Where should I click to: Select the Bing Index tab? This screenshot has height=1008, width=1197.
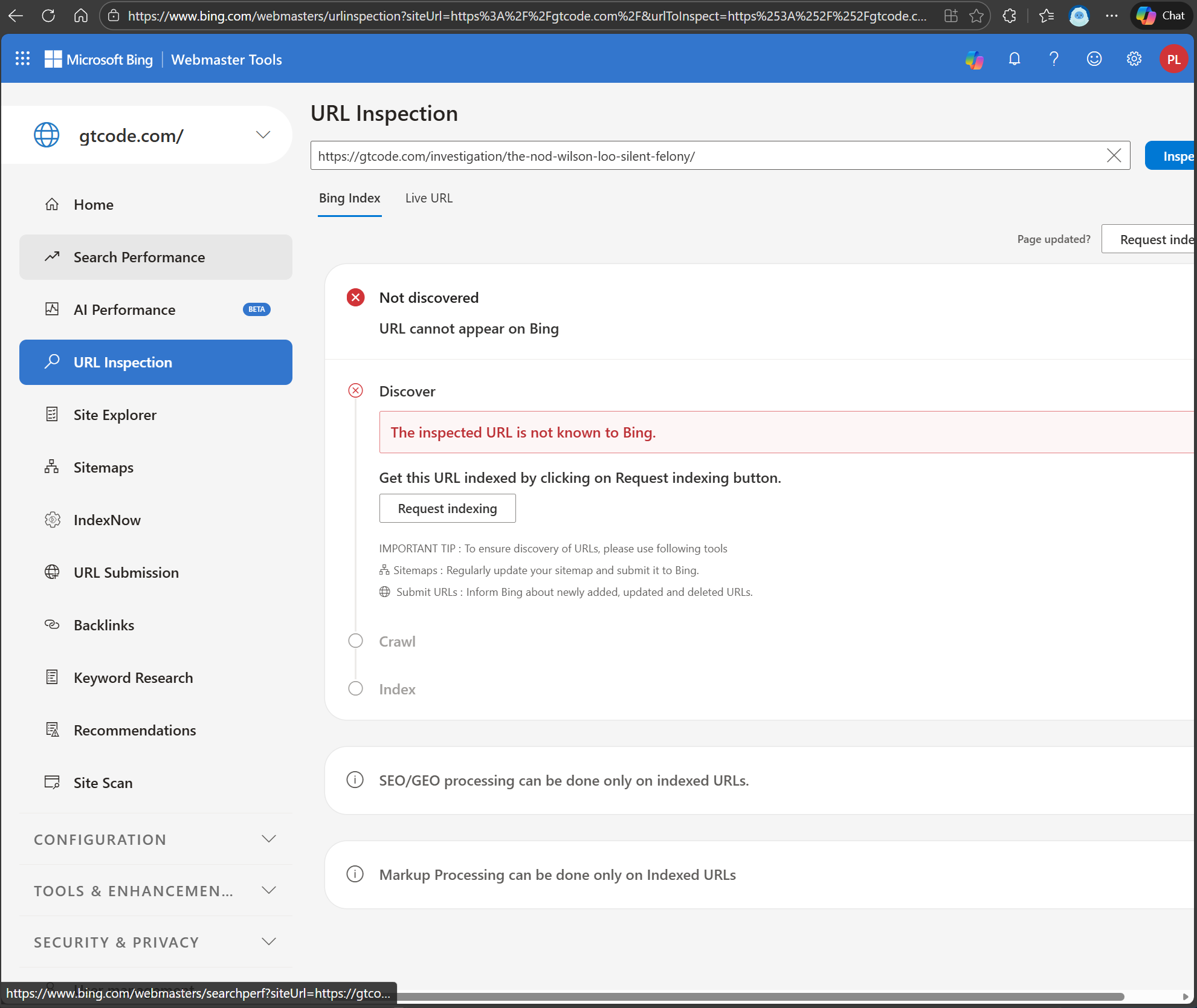[349, 198]
